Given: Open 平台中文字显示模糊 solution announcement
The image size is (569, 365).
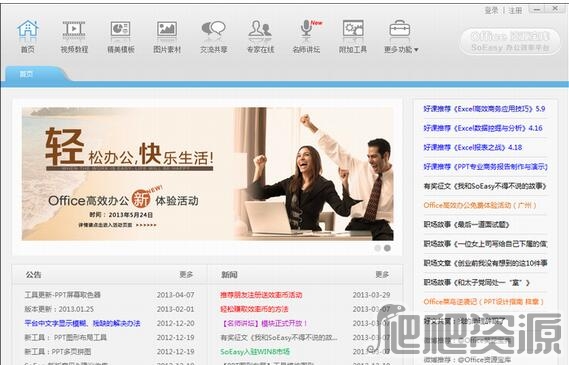Looking at the screenshot, I should (x=82, y=323).
